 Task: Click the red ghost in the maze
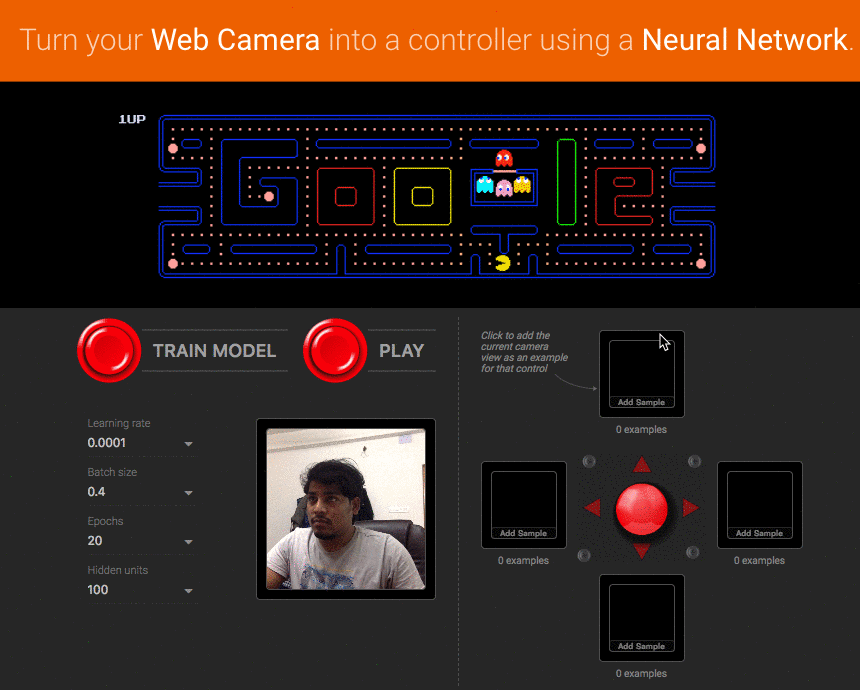(503, 158)
